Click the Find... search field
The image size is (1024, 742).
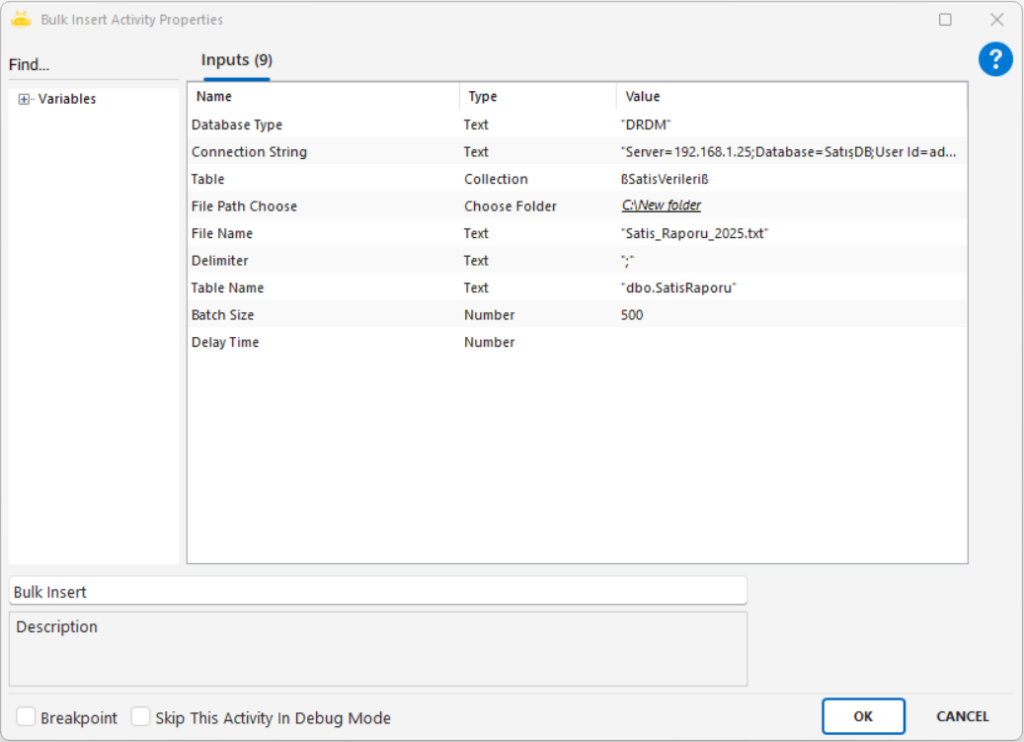coord(92,65)
